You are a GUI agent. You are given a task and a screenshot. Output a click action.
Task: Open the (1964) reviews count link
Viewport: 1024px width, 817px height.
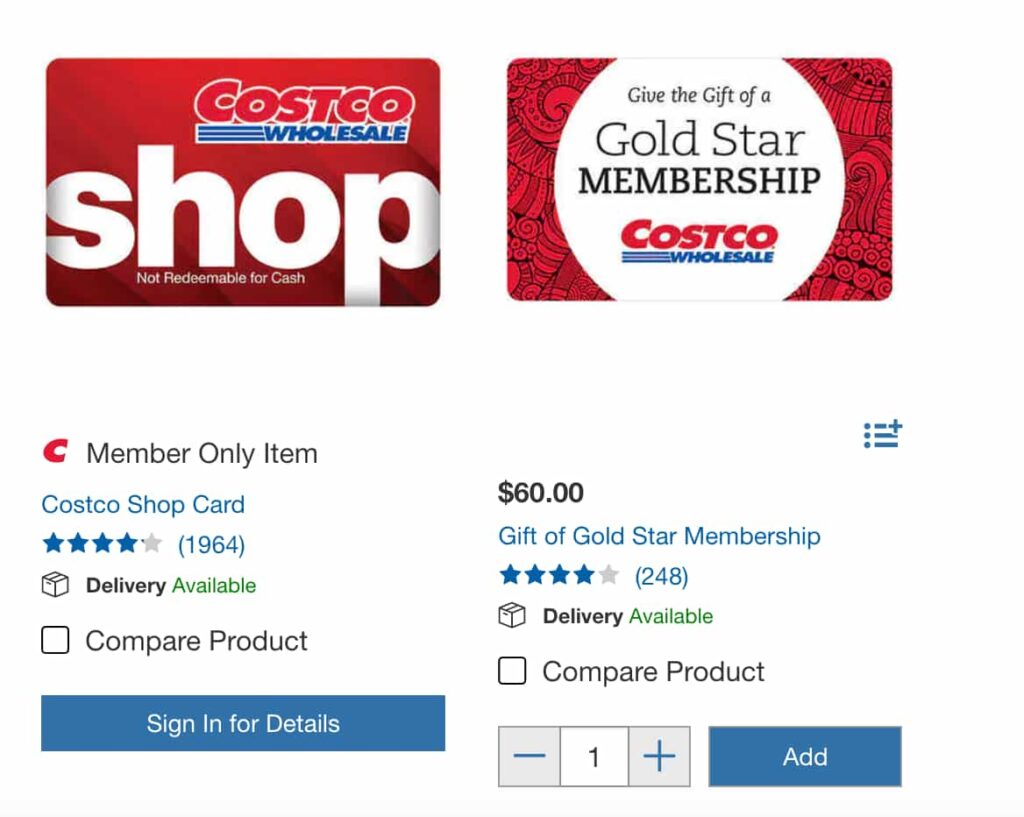point(212,545)
